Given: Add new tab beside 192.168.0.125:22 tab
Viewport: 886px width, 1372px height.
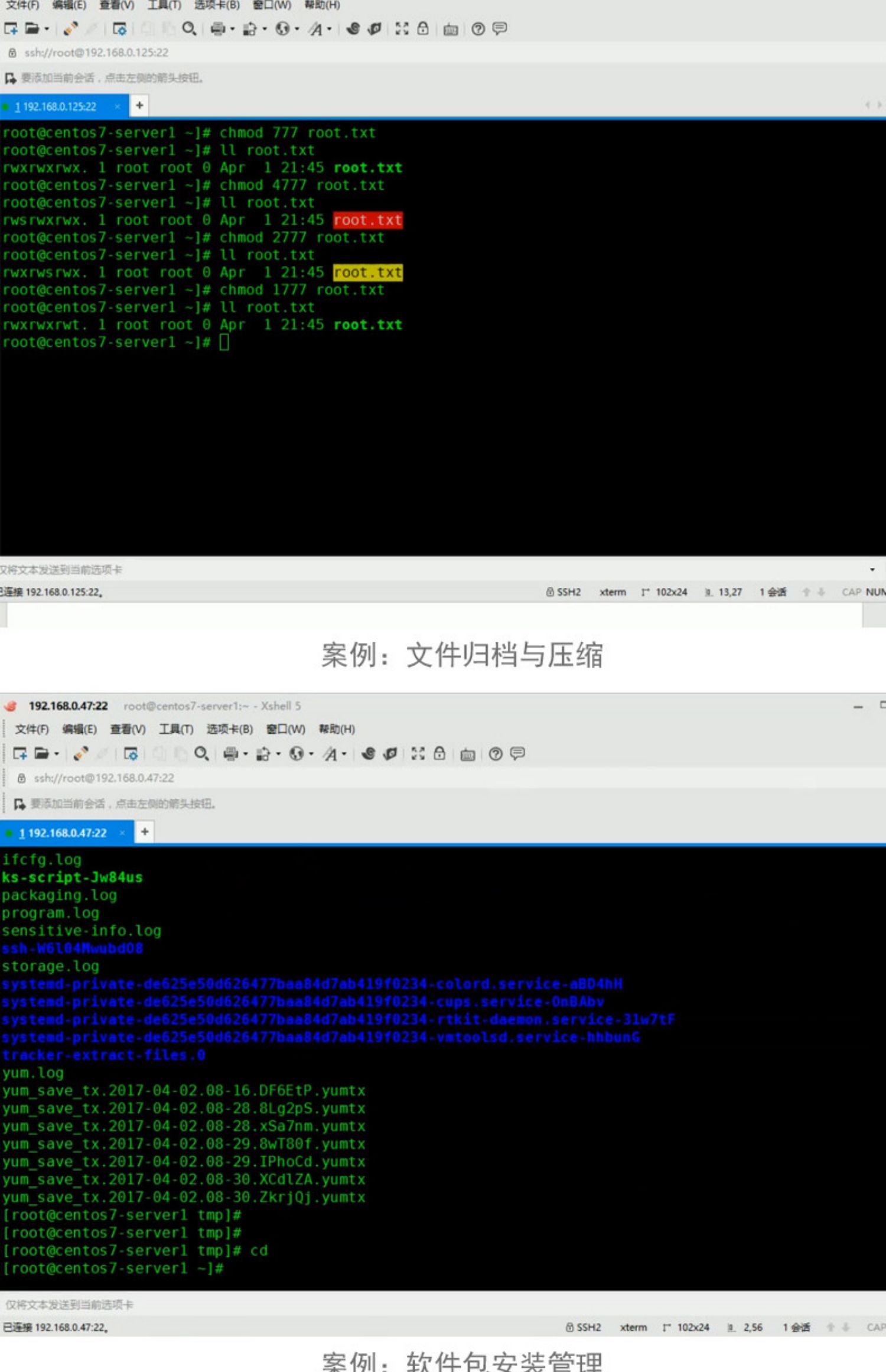Looking at the screenshot, I should click(x=139, y=106).
